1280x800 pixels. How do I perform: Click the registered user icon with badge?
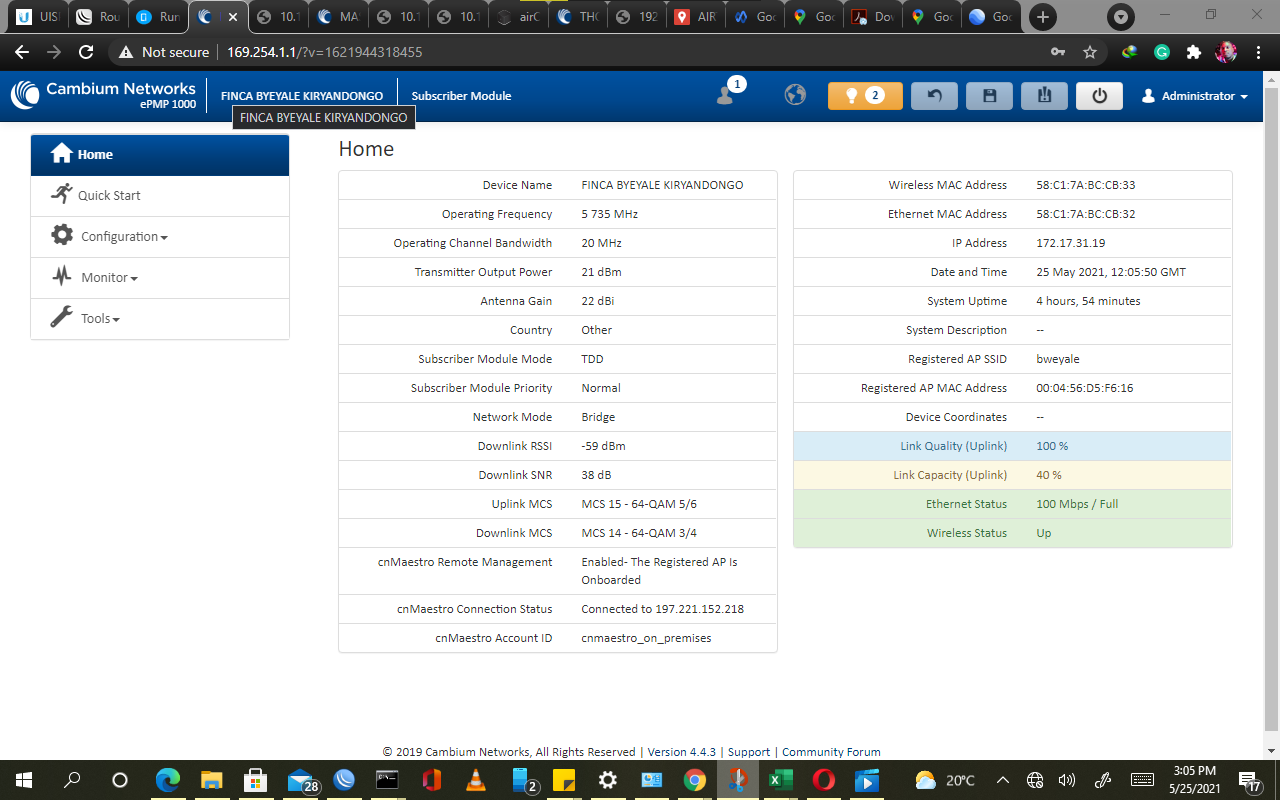click(x=727, y=95)
